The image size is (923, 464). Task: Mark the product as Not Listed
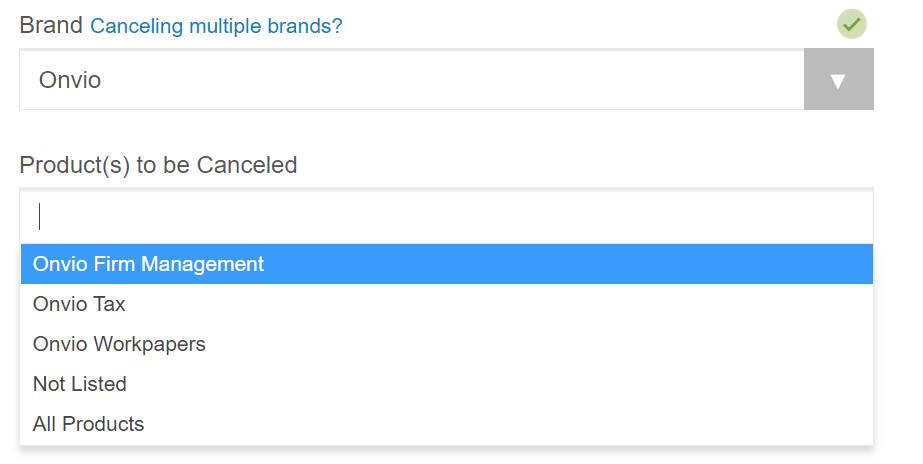point(80,384)
